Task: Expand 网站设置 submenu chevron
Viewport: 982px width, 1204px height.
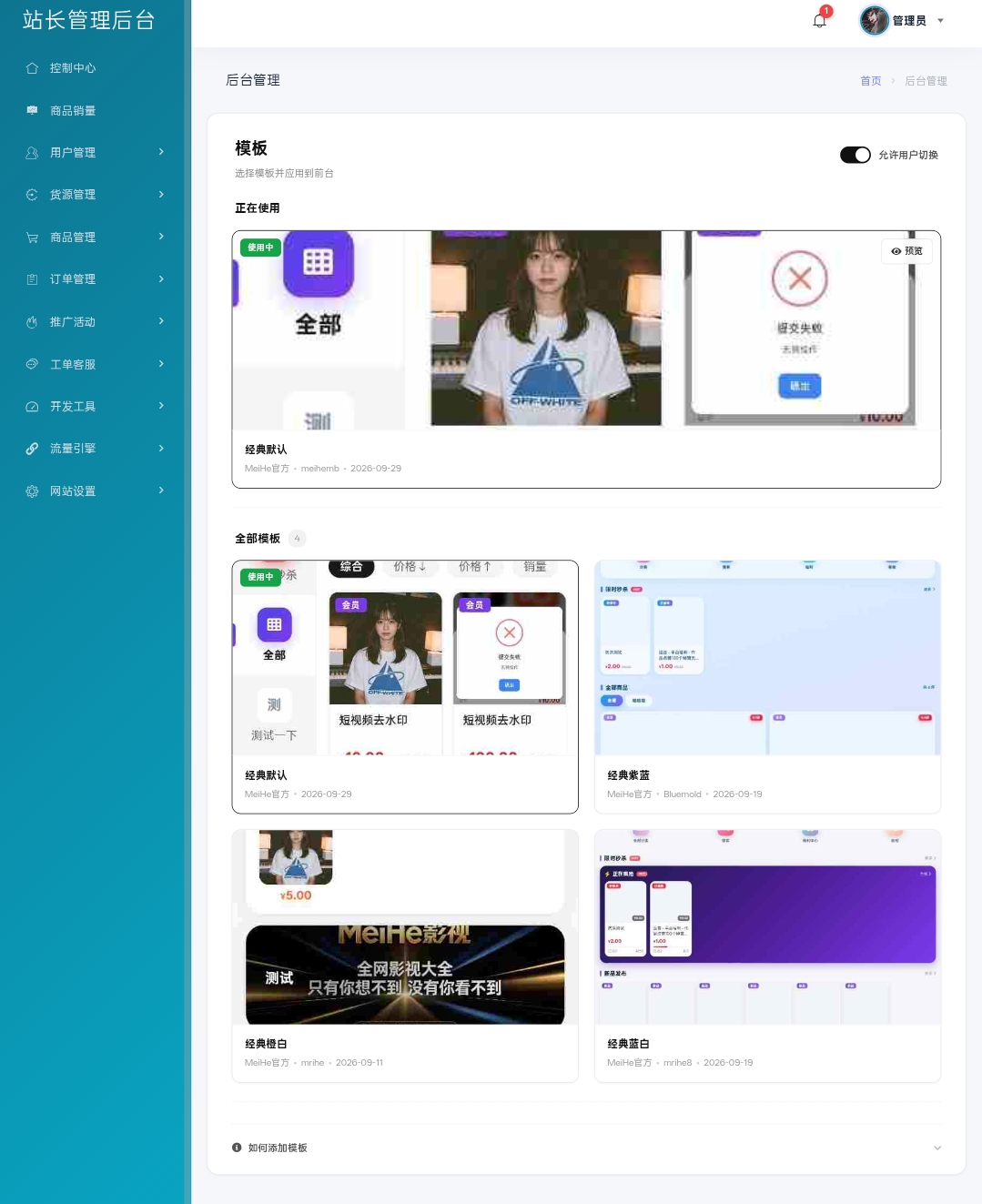Action: pos(161,491)
